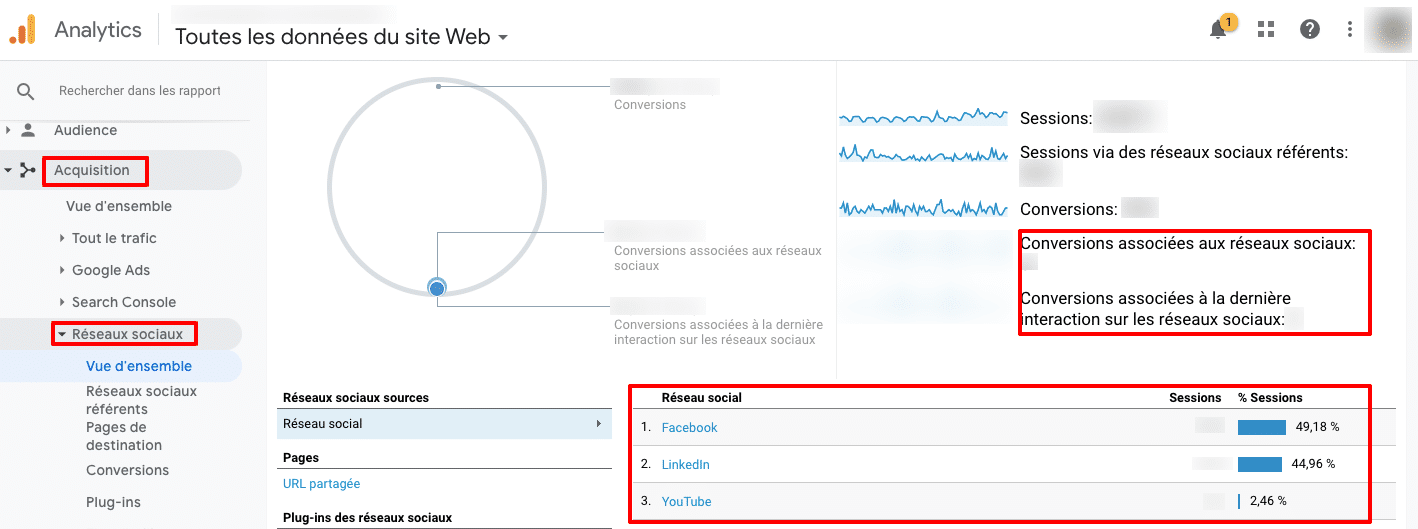
Task: Click the 'Plug-ins des réseaux sociaux' heading
Action: (x=367, y=518)
